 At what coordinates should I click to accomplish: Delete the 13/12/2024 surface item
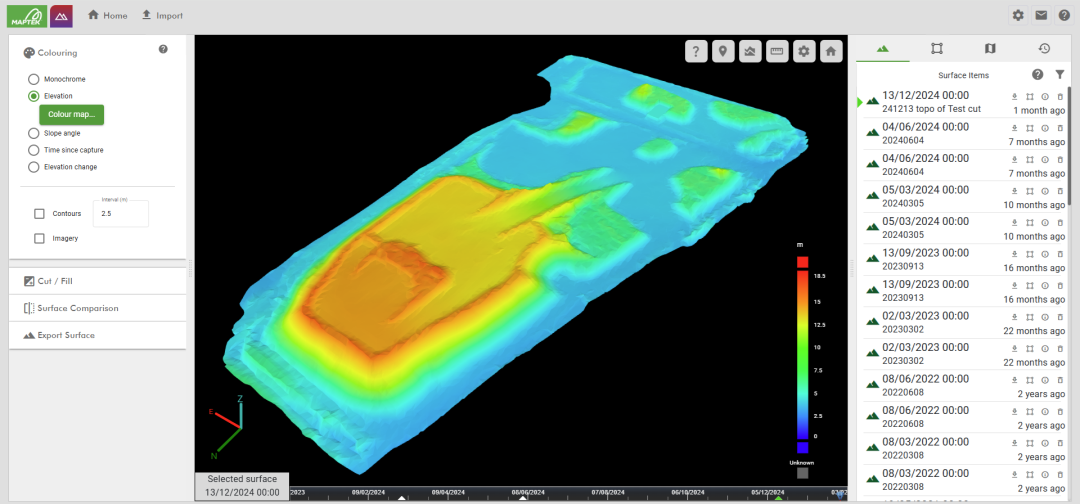[x=1060, y=97]
